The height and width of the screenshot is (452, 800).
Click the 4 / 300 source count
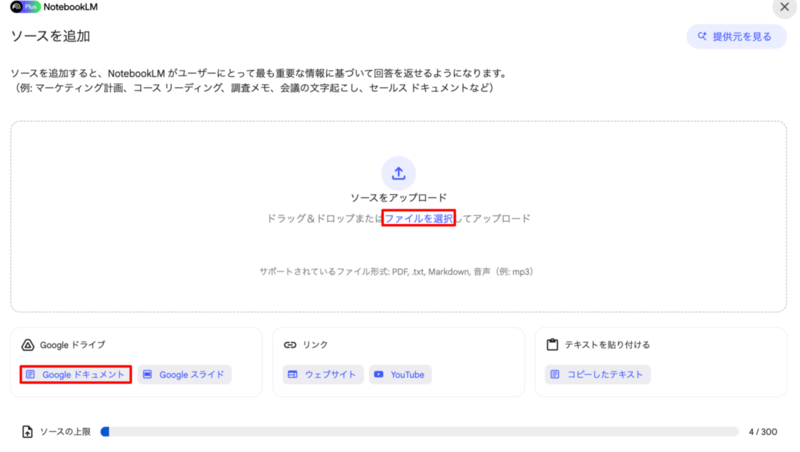tap(763, 432)
